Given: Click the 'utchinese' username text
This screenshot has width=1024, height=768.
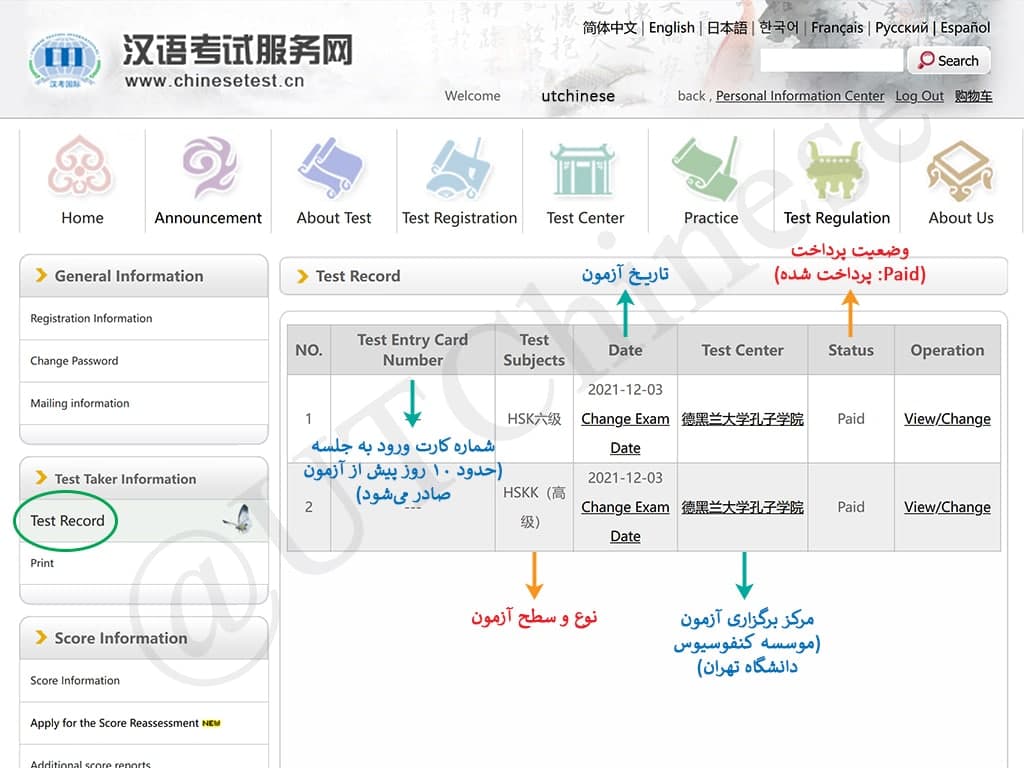Looking at the screenshot, I should pyautogui.click(x=578, y=96).
